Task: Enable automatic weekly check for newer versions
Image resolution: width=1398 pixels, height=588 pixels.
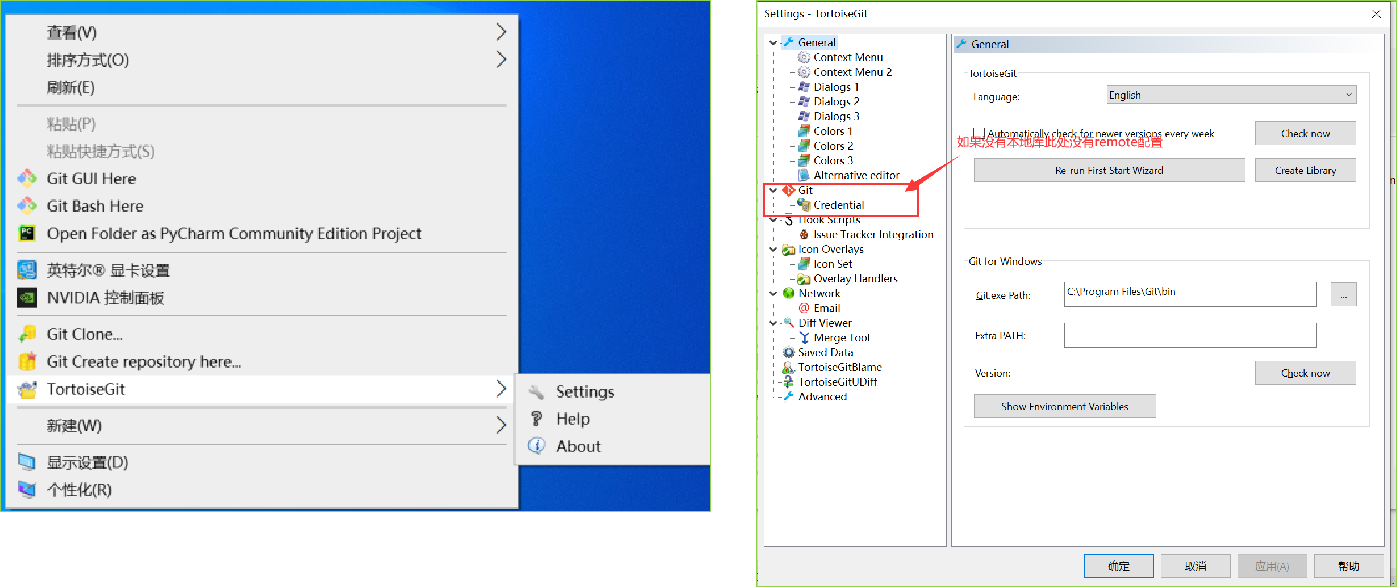Action: (979, 133)
